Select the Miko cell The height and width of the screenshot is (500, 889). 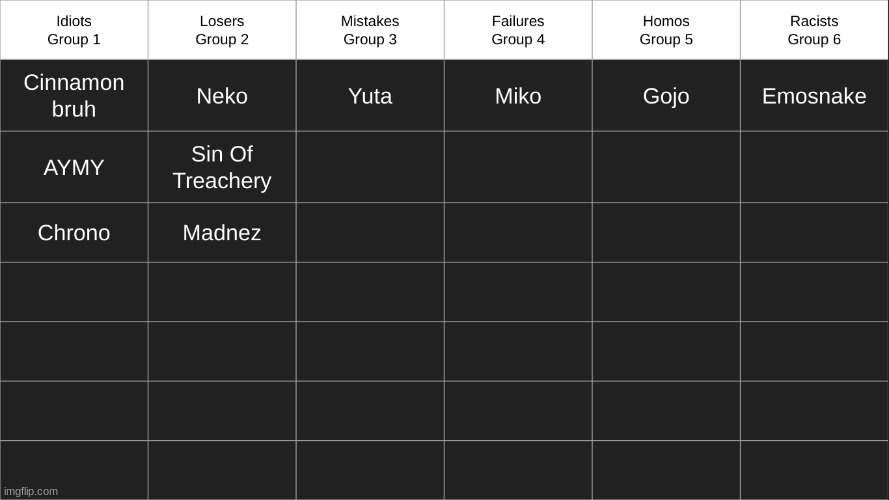(518, 96)
